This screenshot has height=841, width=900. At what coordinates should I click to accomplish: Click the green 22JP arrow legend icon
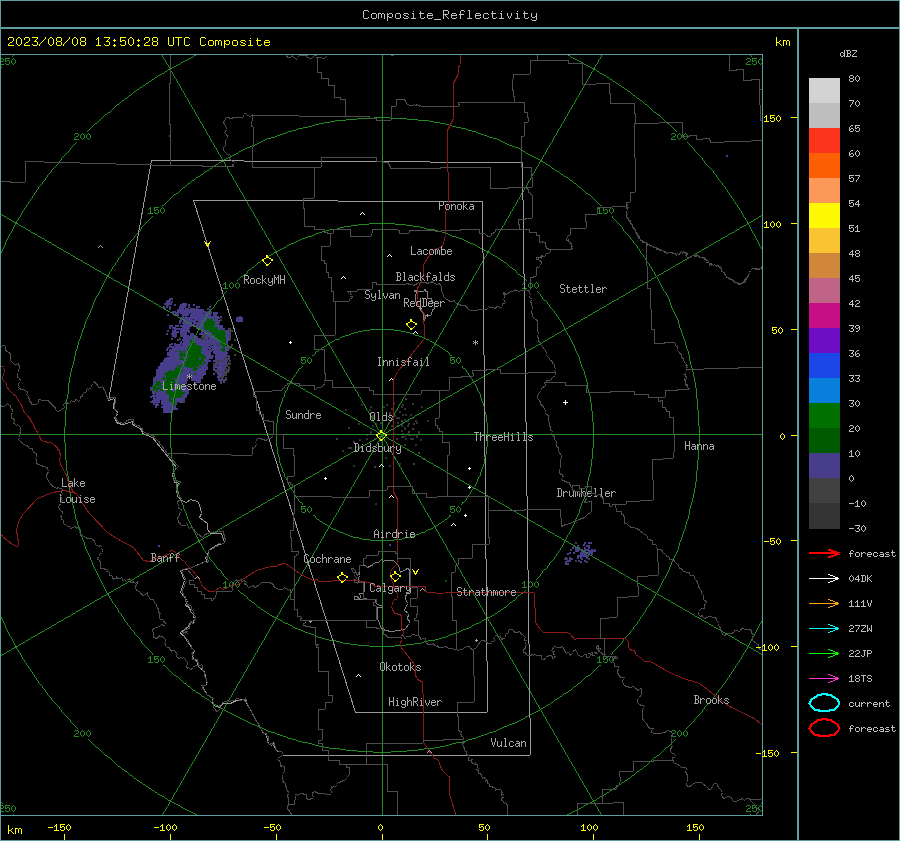824,653
